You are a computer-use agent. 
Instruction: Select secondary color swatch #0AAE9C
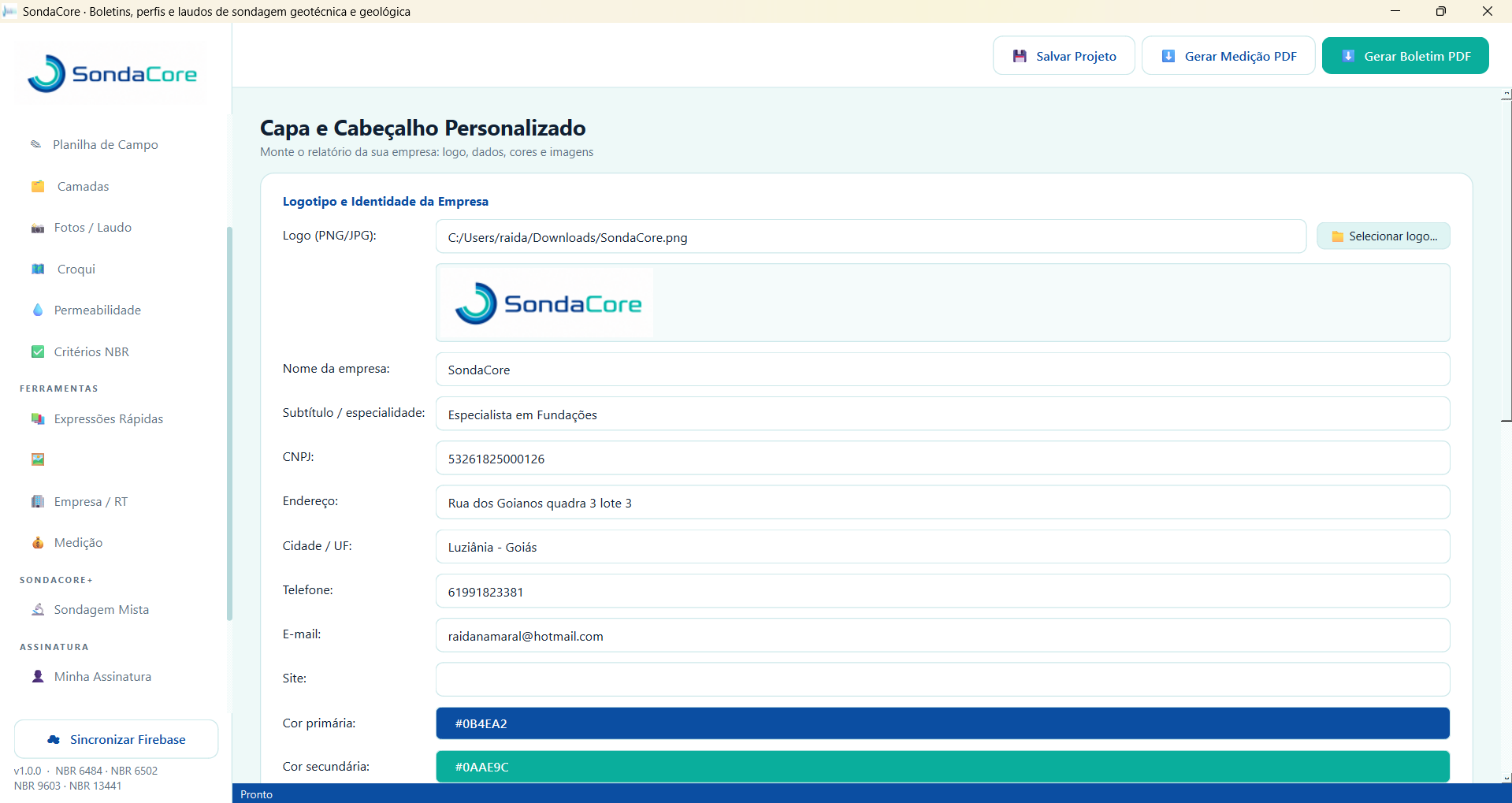point(942,766)
